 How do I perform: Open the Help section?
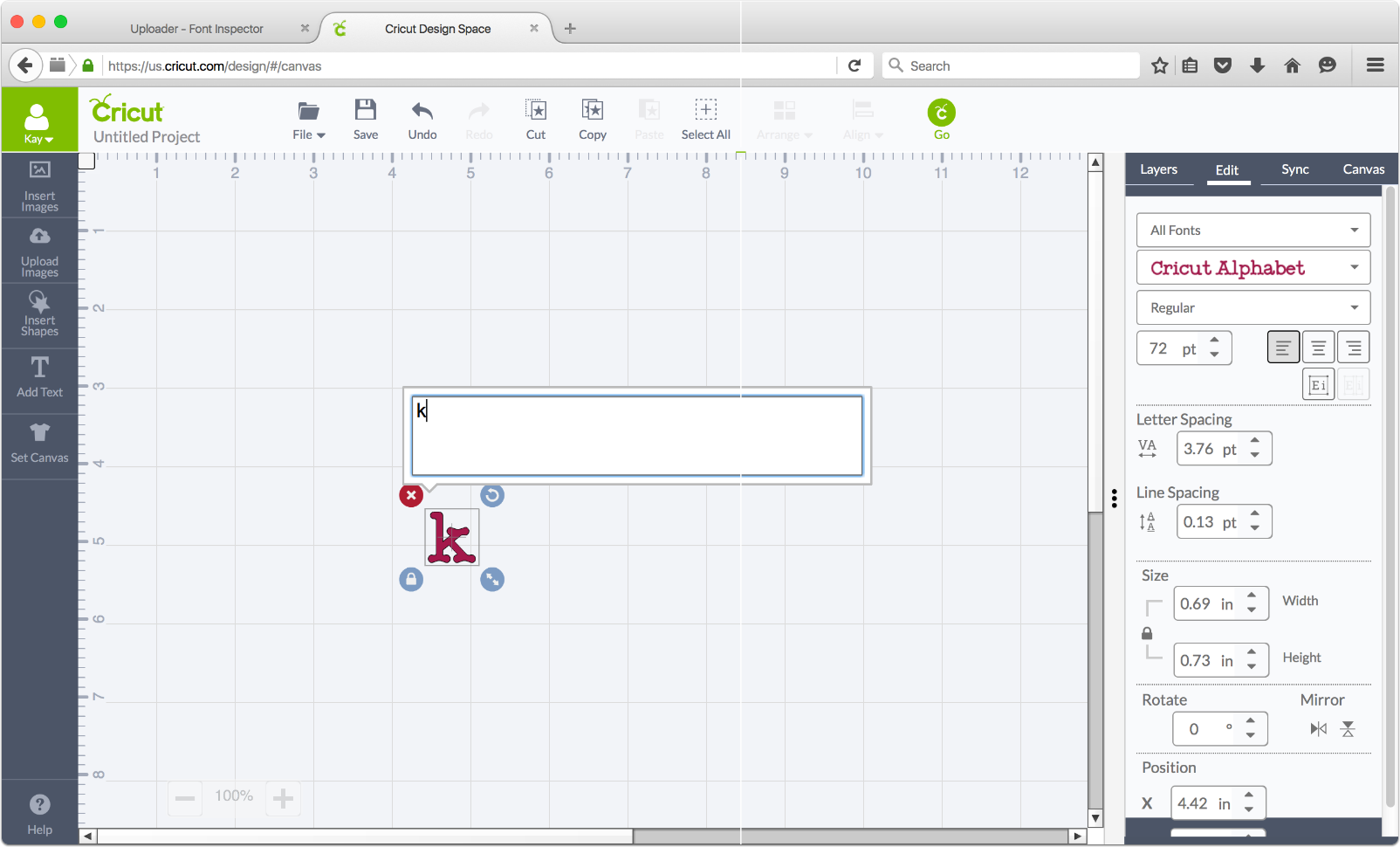(x=39, y=815)
